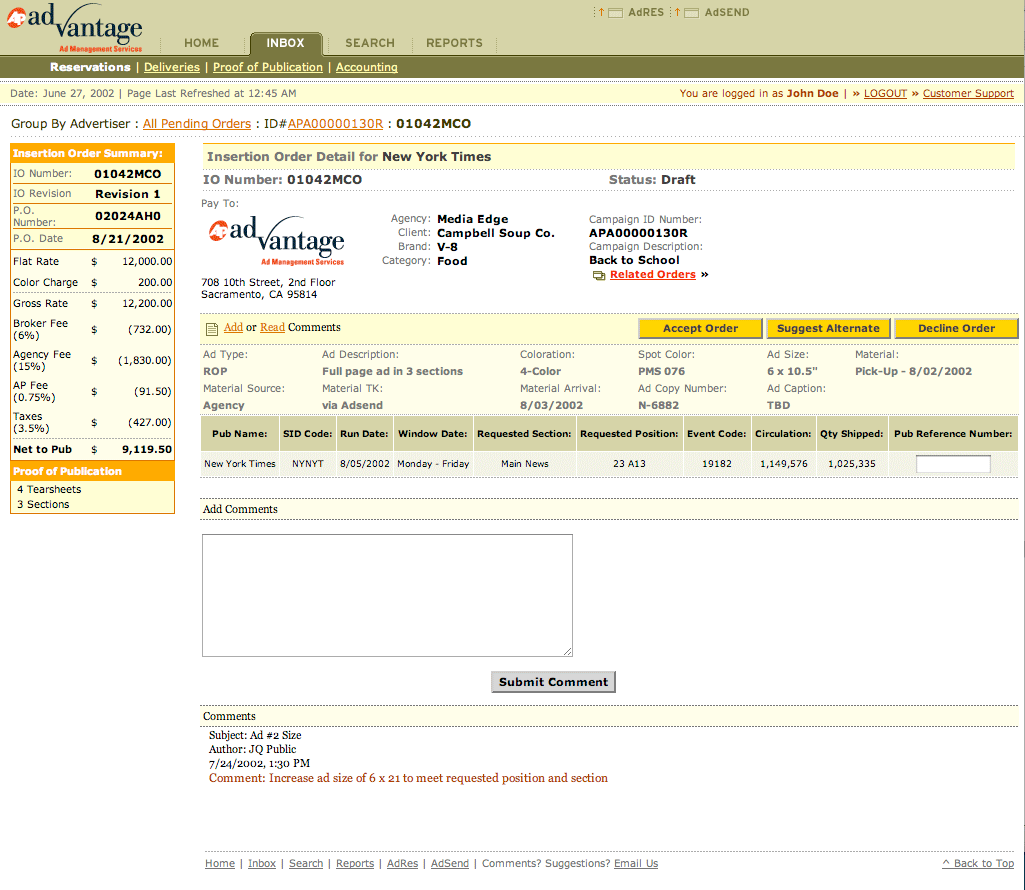Click the Pub Name column header
This screenshot has height=890, width=1025.
(239, 434)
